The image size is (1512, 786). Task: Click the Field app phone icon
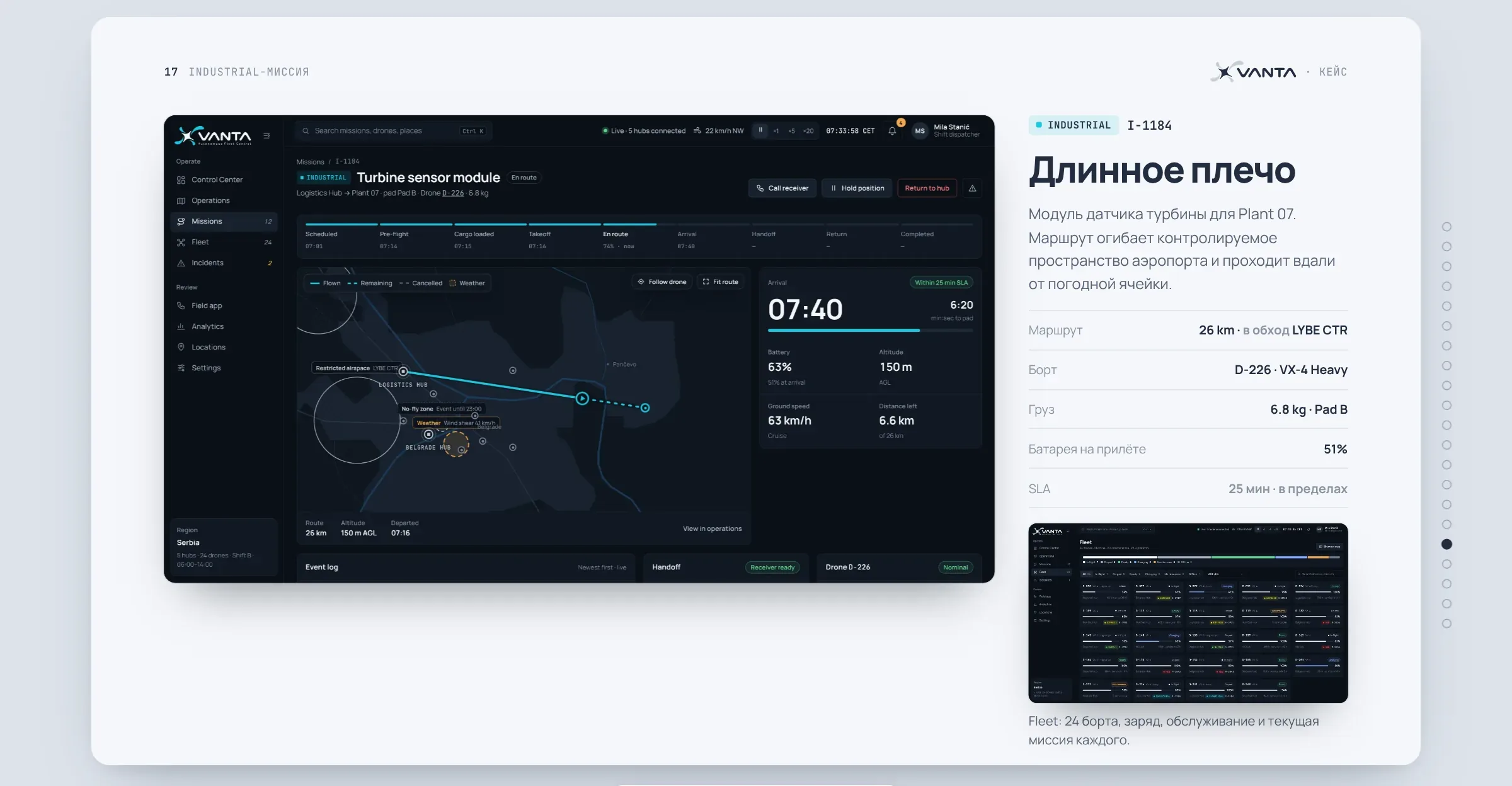tap(181, 306)
